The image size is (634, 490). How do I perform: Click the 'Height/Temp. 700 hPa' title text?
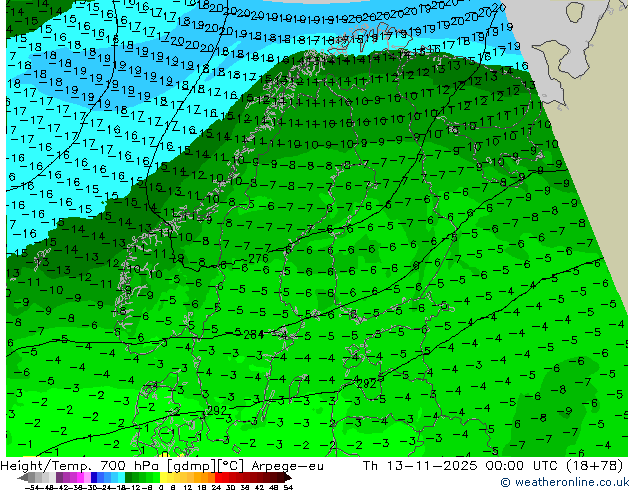[x=80, y=466]
